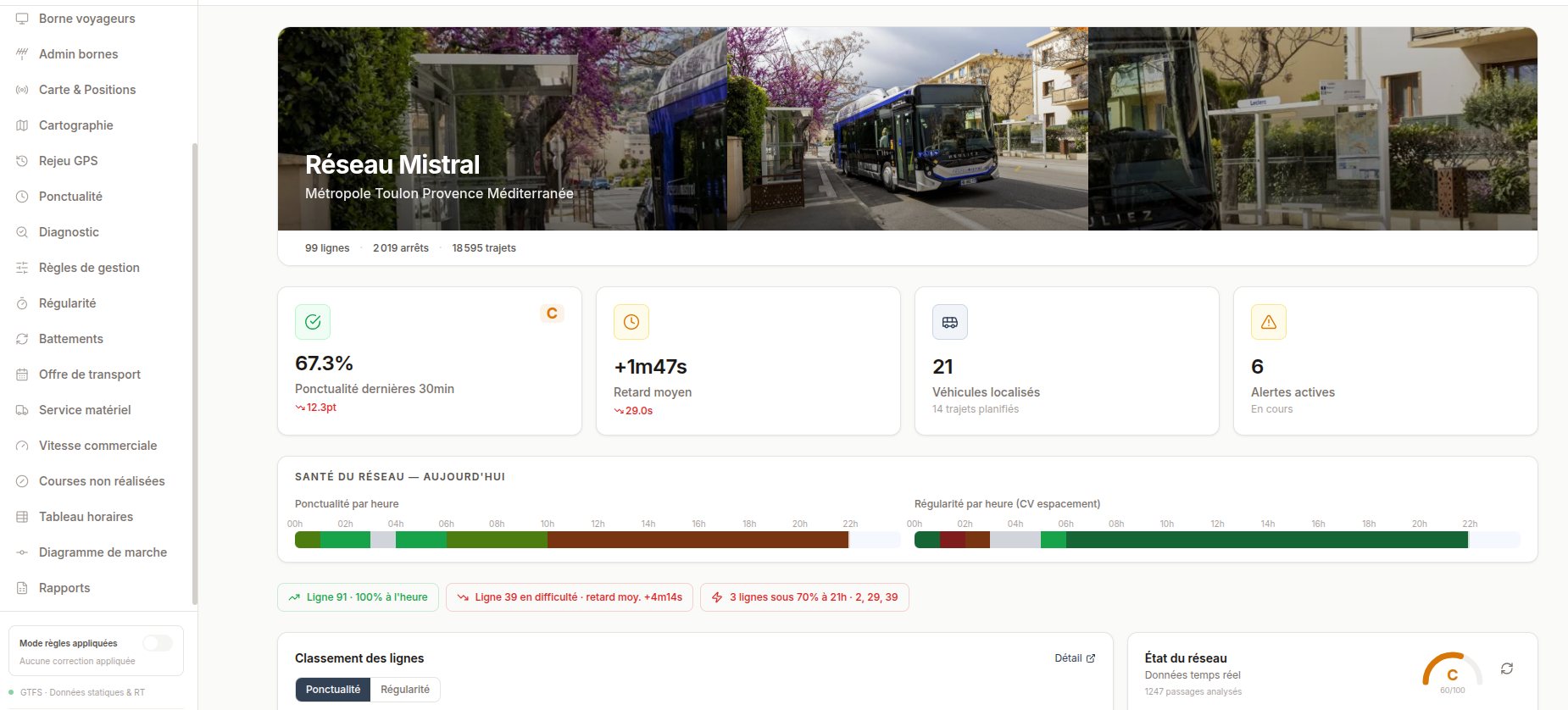Image resolution: width=1568 pixels, height=710 pixels.
Task: Click the Rejeu GPS history icon
Action: coord(22,161)
